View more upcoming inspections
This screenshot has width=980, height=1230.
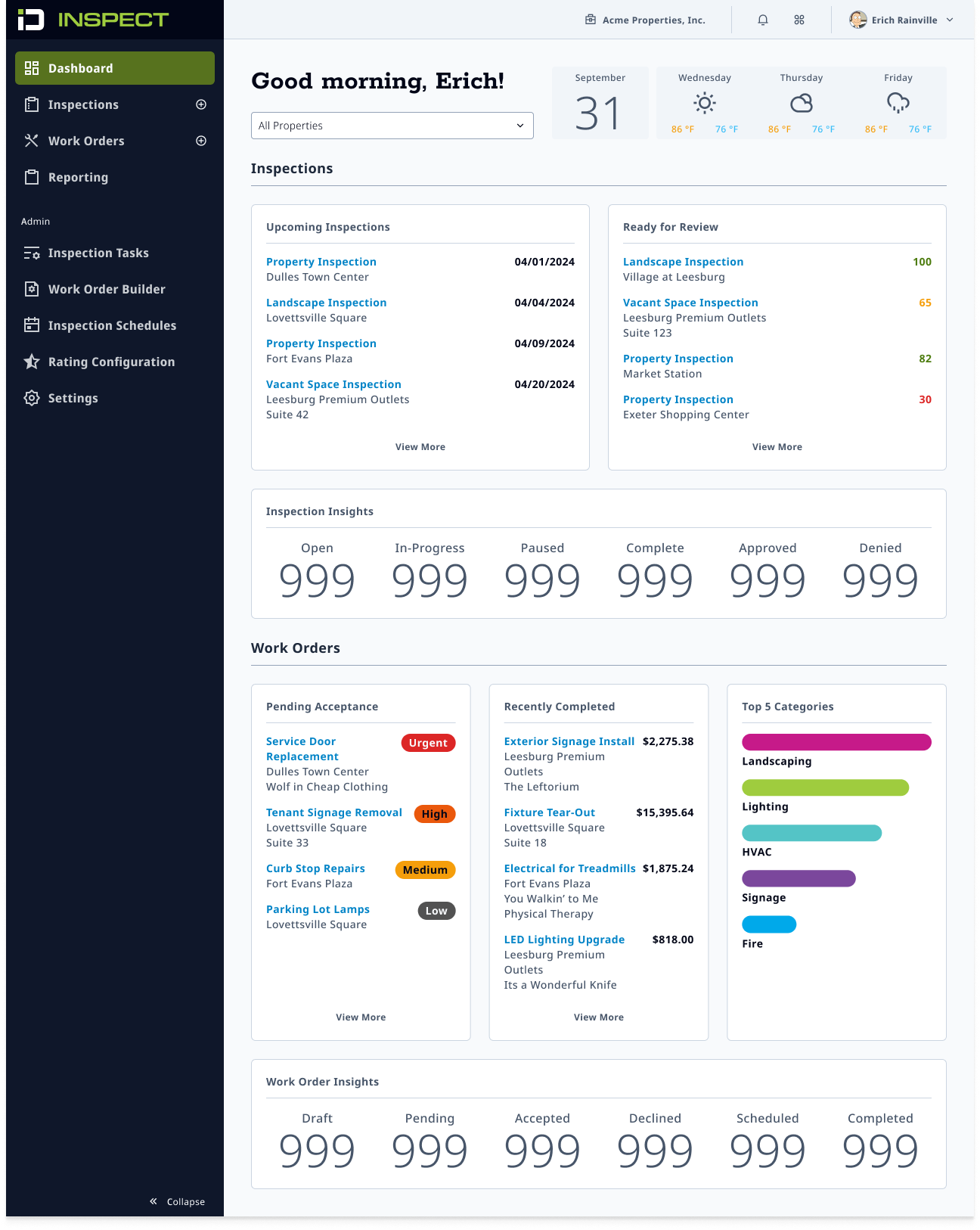[x=420, y=447]
